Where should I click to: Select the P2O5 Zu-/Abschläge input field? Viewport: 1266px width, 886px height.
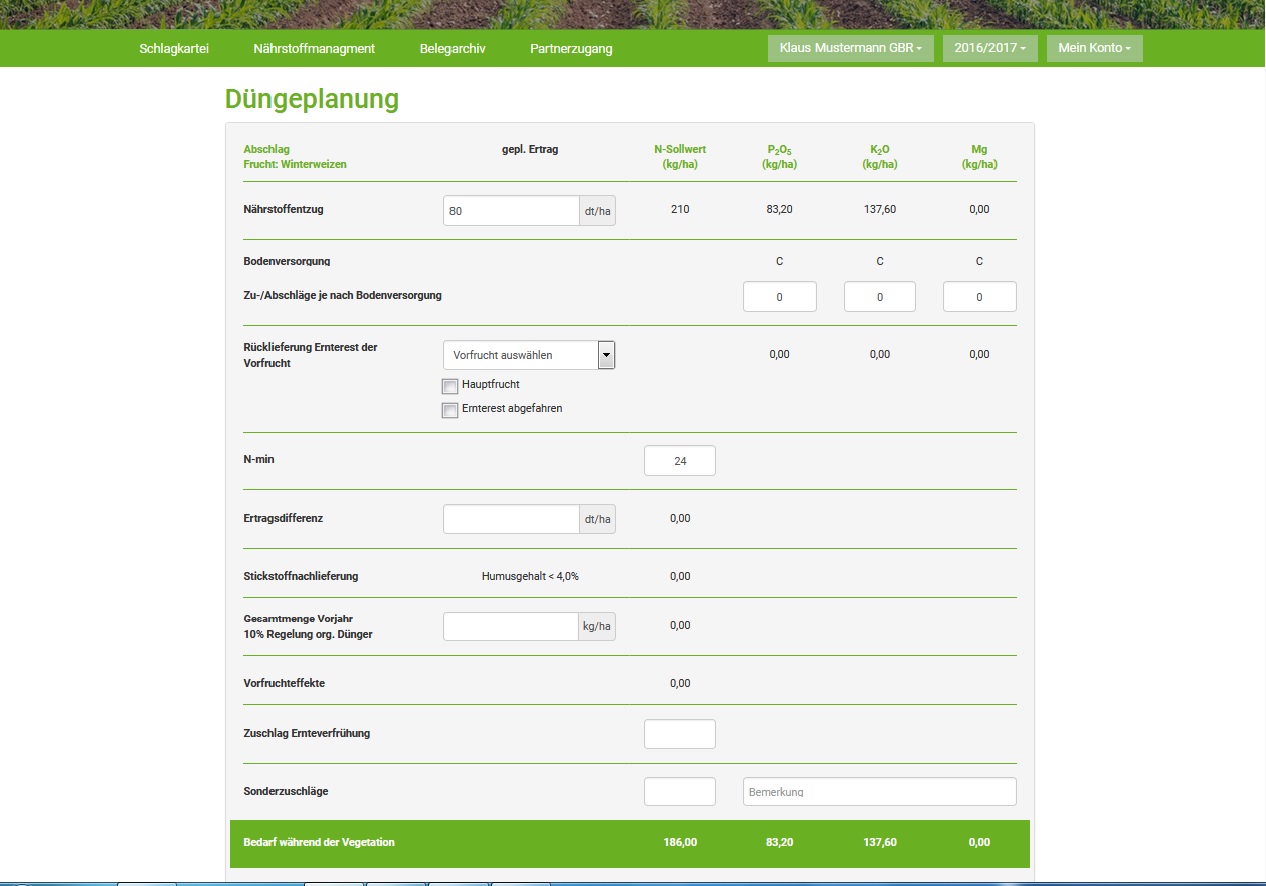tap(780, 297)
